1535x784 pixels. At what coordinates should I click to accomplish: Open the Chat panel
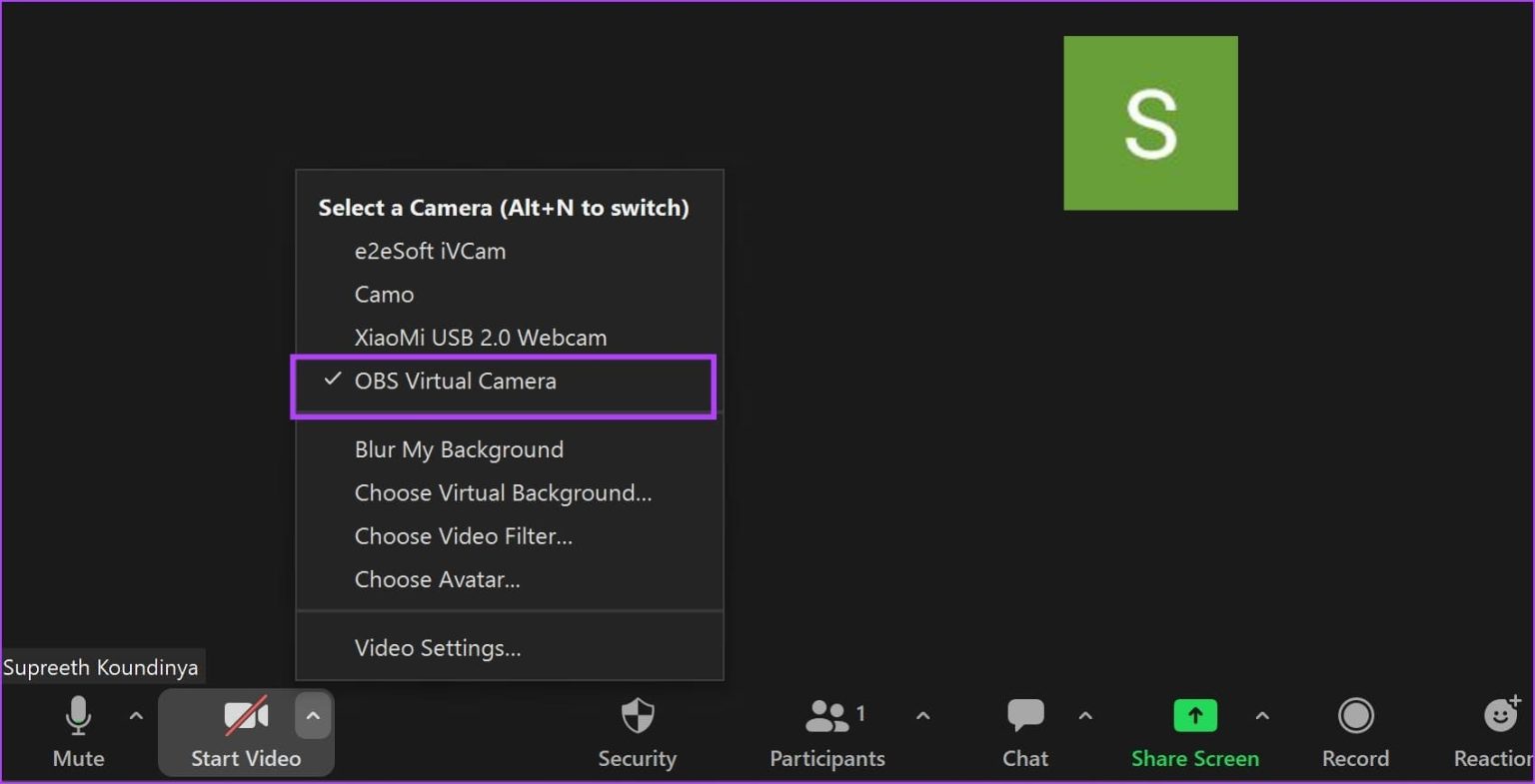[1024, 732]
